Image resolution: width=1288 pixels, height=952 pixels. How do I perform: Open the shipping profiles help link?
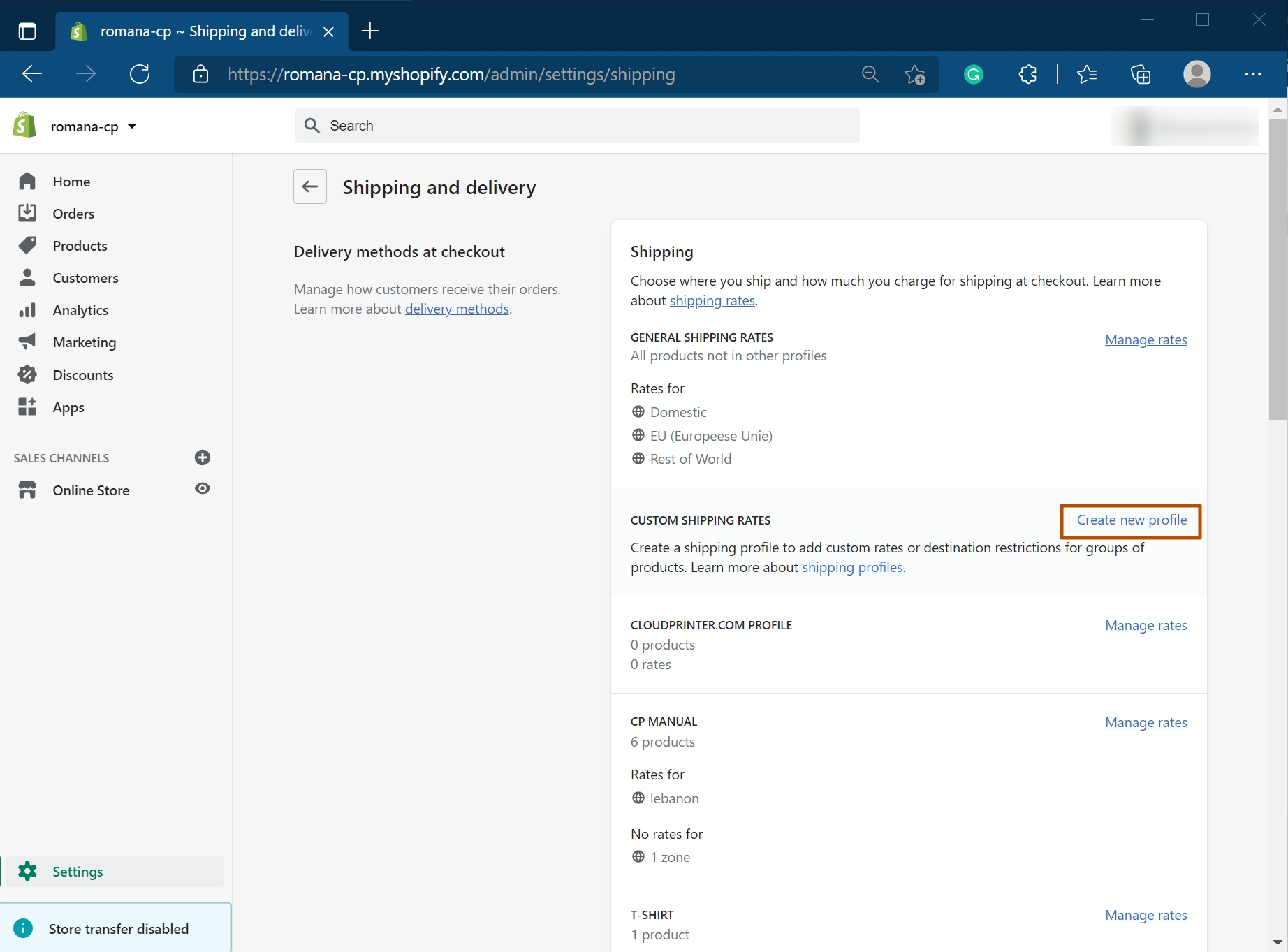(x=852, y=567)
